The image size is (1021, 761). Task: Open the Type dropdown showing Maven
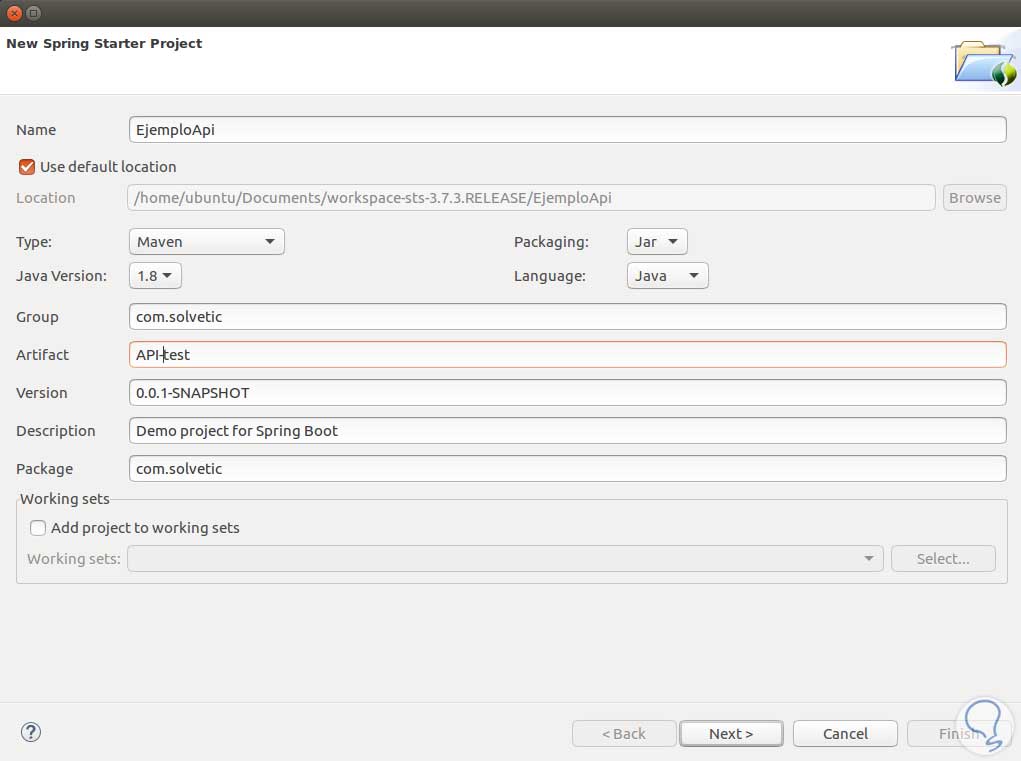[206, 242]
